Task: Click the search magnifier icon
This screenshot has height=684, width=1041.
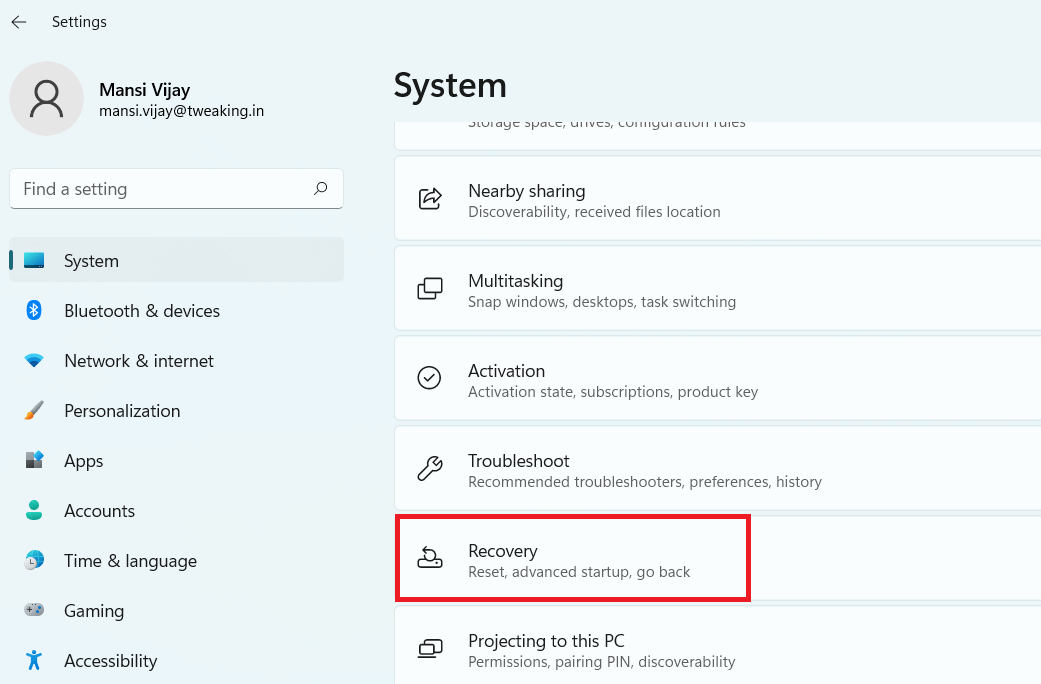Action: click(320, 188)
